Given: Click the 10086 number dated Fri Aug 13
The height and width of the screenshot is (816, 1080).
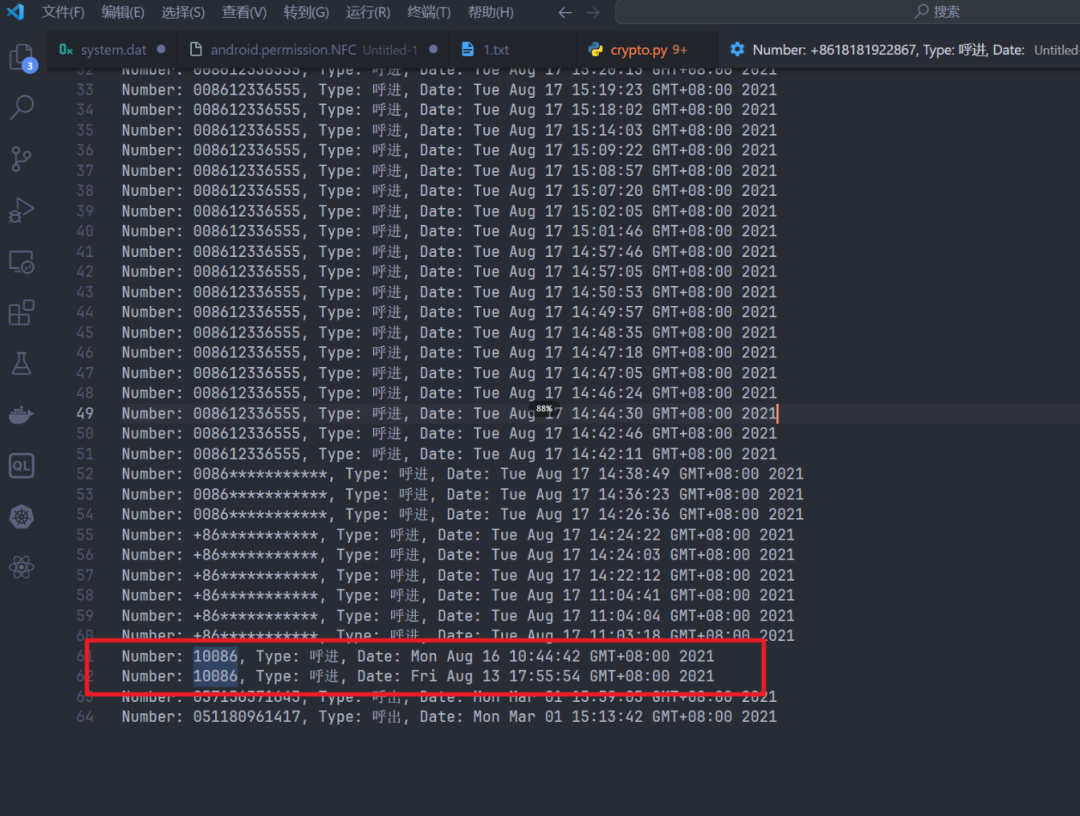Looking at the screenshot, I should click(x=215, y=676).
